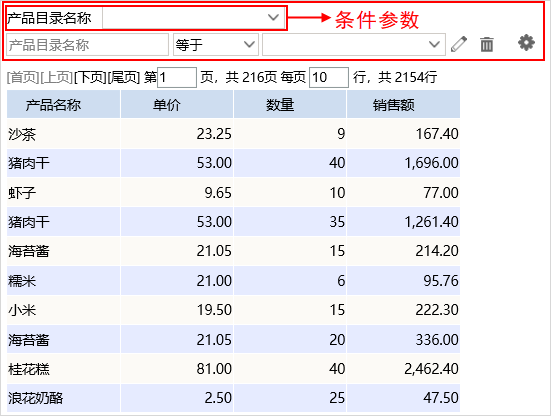This screenshot has width=551, height=416.
Task: Expand the empty filter value dropdown
Action: (x=354, y=45)
